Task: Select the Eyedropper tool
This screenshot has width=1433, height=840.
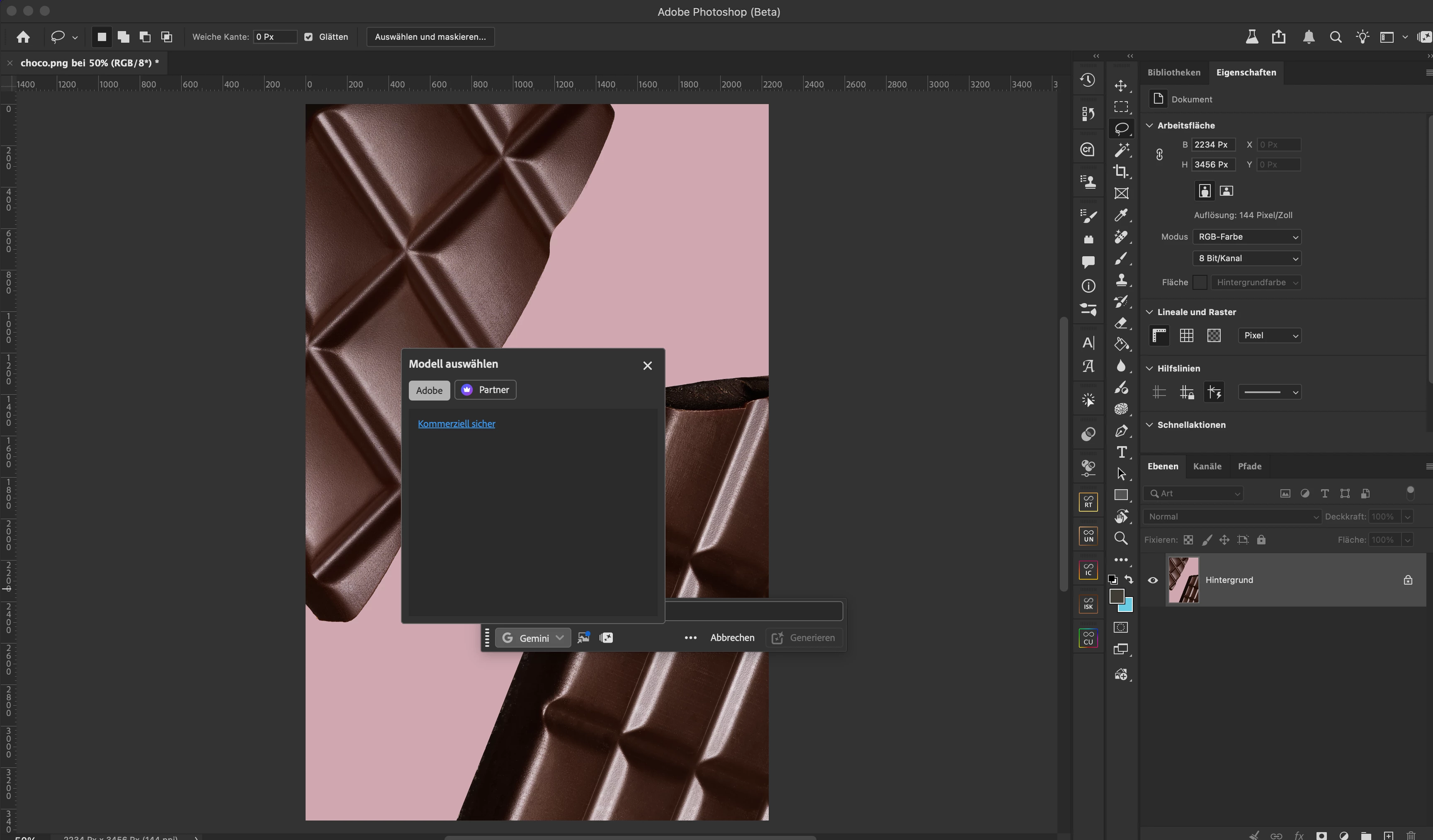Action: coord(1121,215)
